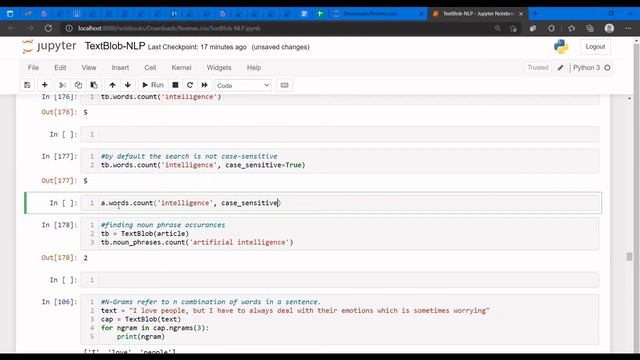
Task: Click the empty cell below Out[176]
Action: click(340, 134)
